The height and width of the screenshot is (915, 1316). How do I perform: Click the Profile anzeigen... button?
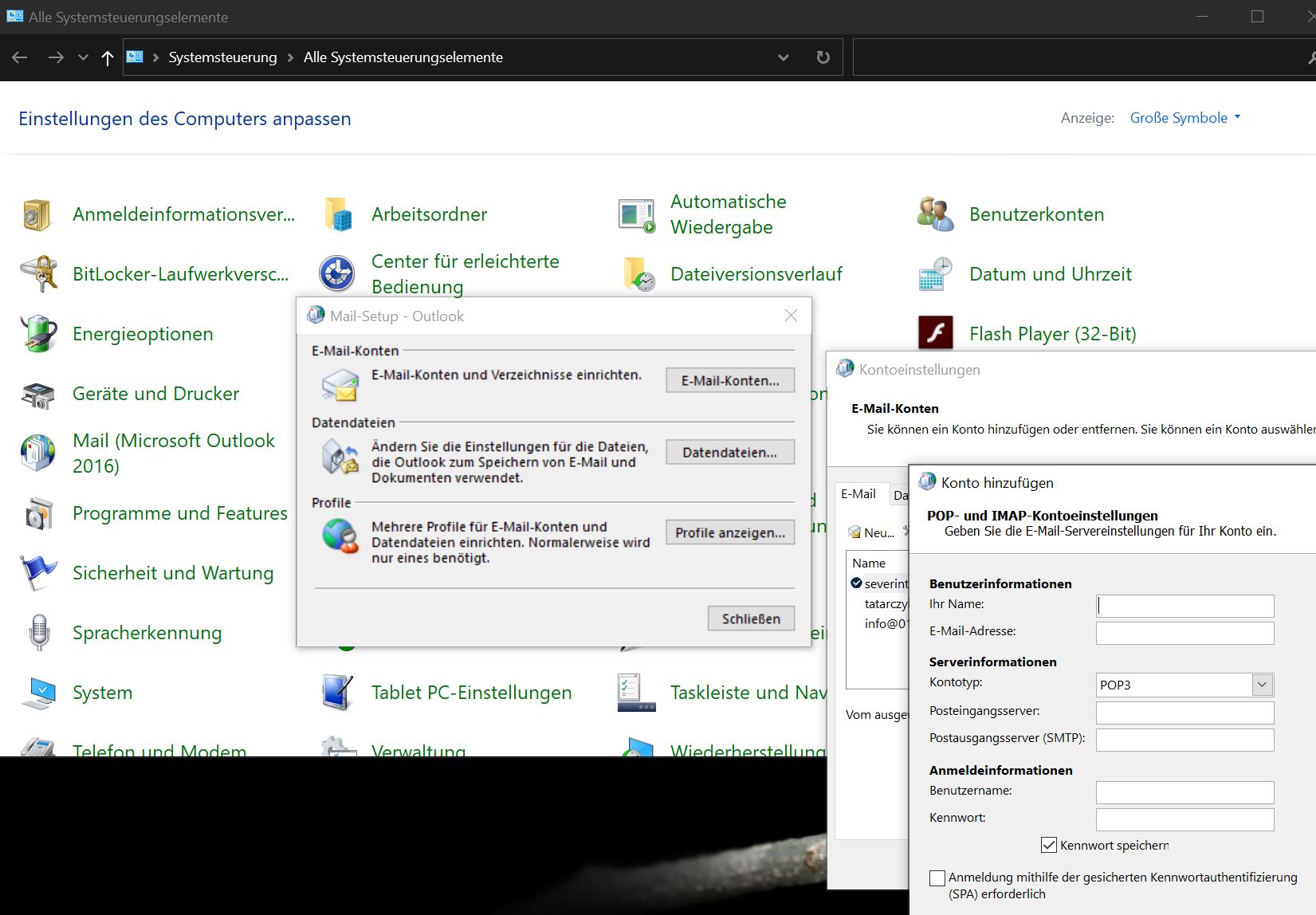coord(730,532)
